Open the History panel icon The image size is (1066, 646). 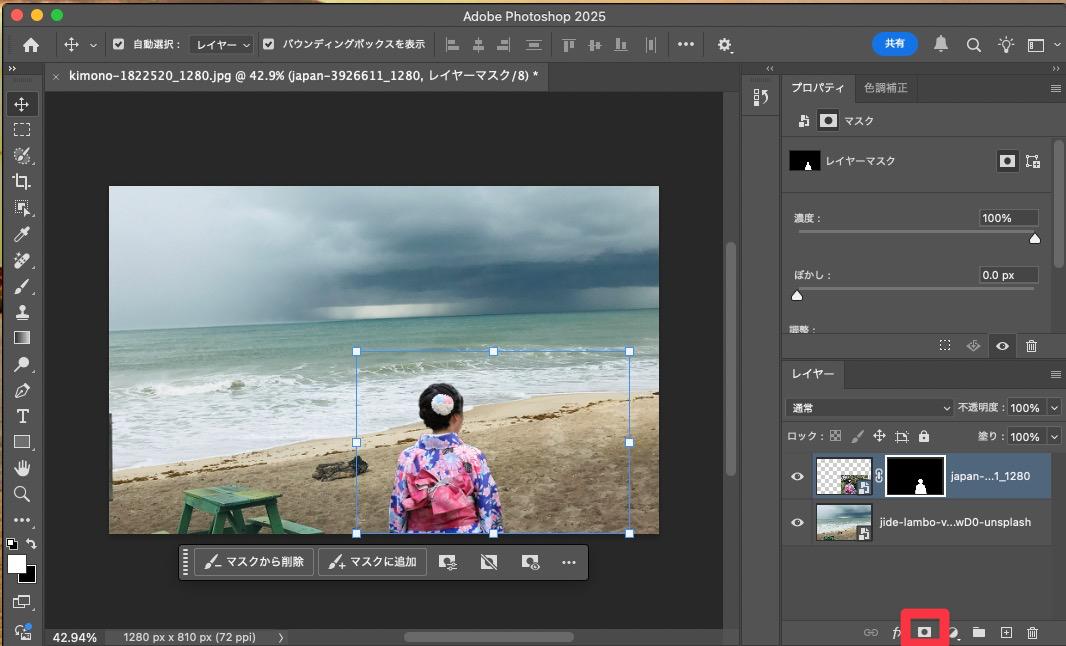[761, 97]
